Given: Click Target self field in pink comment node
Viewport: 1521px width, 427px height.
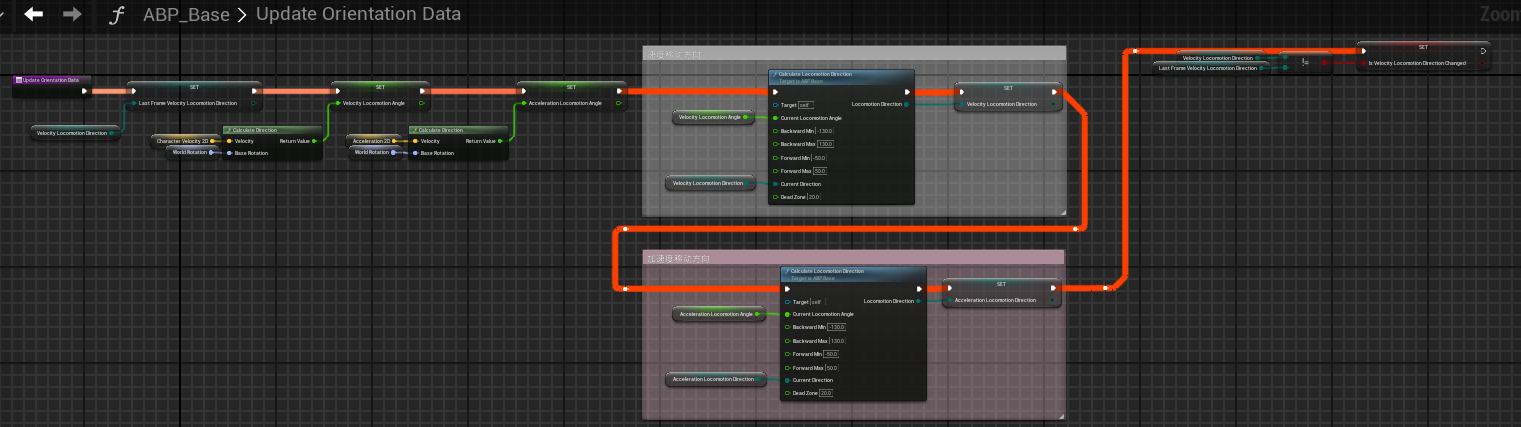Looking at the screenshot, I should tap(817, 301).
